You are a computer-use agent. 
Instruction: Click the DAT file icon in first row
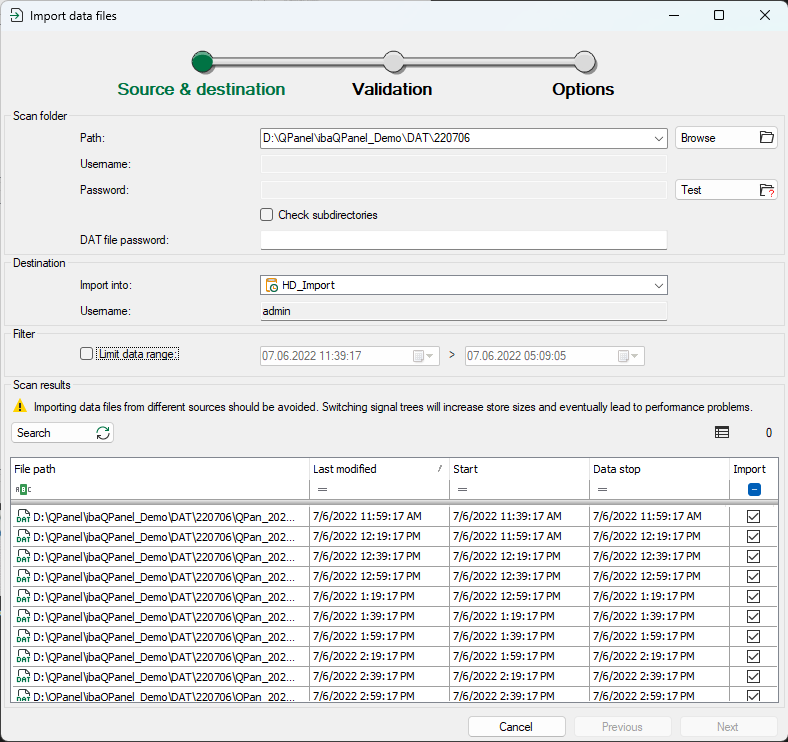(x=23, y=516)
